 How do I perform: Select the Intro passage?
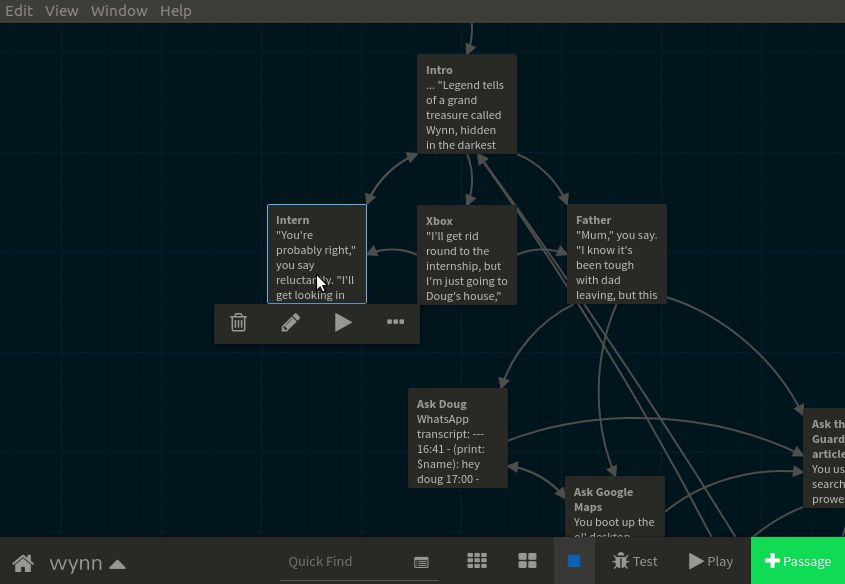coord(467,104)
